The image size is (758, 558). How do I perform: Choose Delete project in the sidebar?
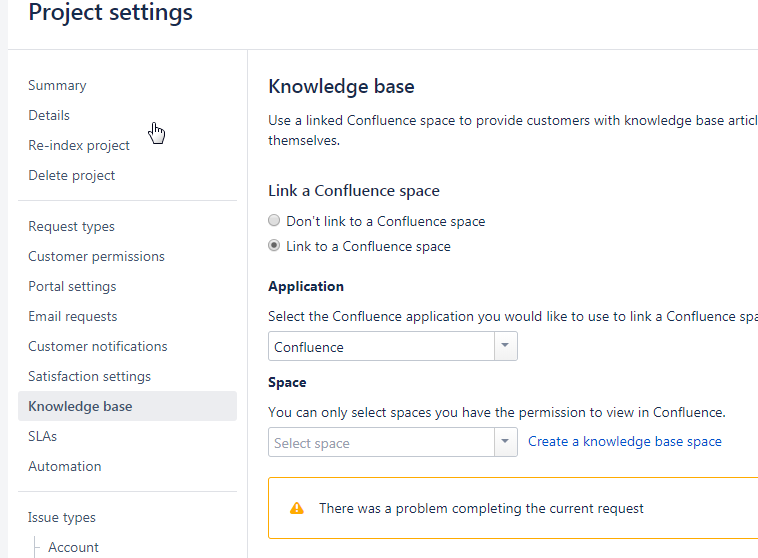pos(72,175)
